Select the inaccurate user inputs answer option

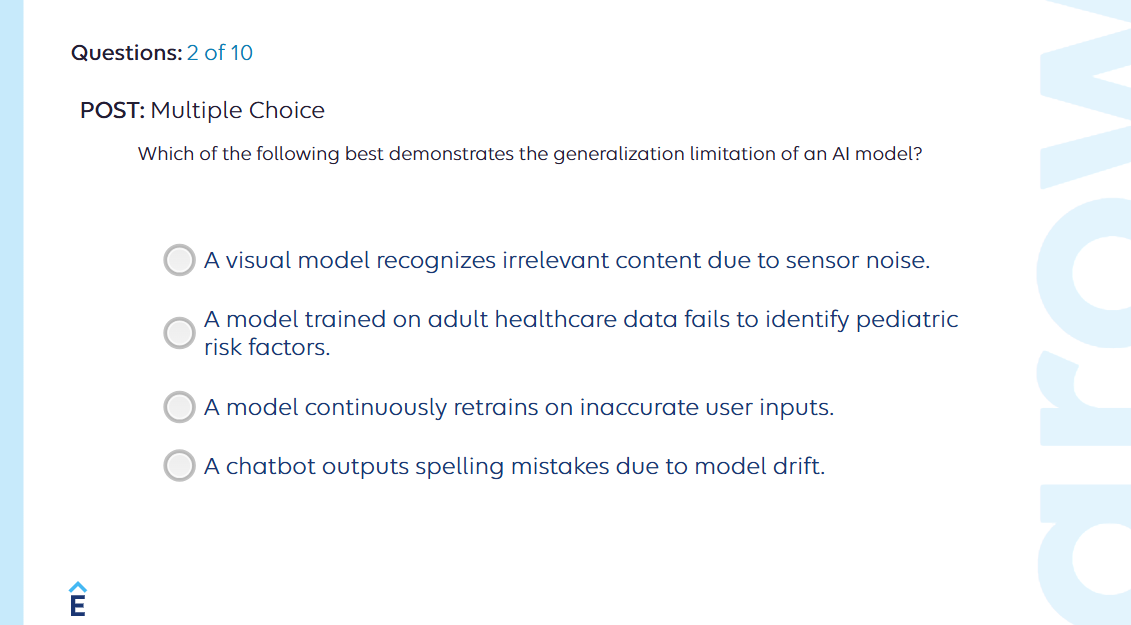[x=178, y=407]
